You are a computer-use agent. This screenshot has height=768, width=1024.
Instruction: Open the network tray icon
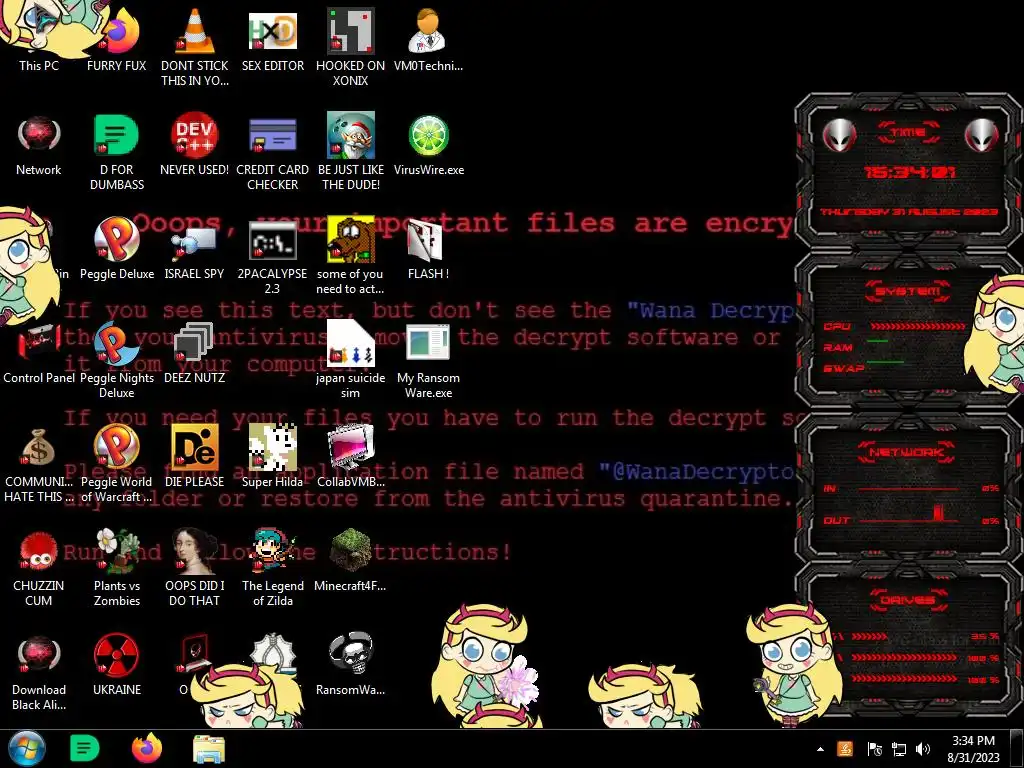pos(899,749)
